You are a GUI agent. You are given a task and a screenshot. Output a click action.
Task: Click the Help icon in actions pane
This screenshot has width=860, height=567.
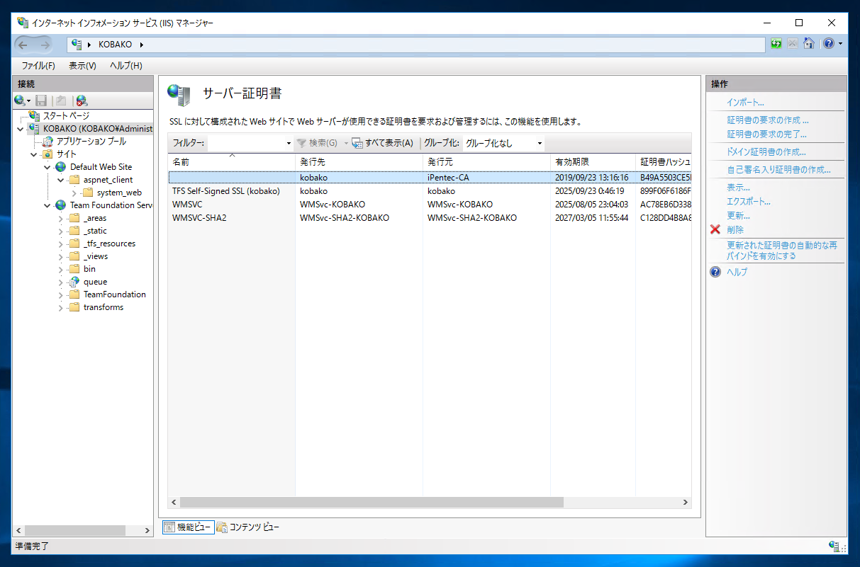tap(715, 272)
